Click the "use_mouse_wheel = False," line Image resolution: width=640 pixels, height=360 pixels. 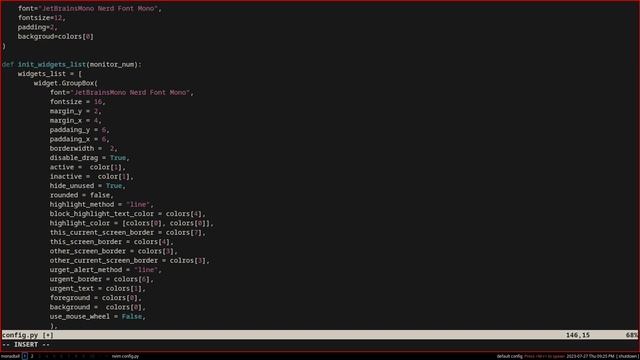point(98,317)
